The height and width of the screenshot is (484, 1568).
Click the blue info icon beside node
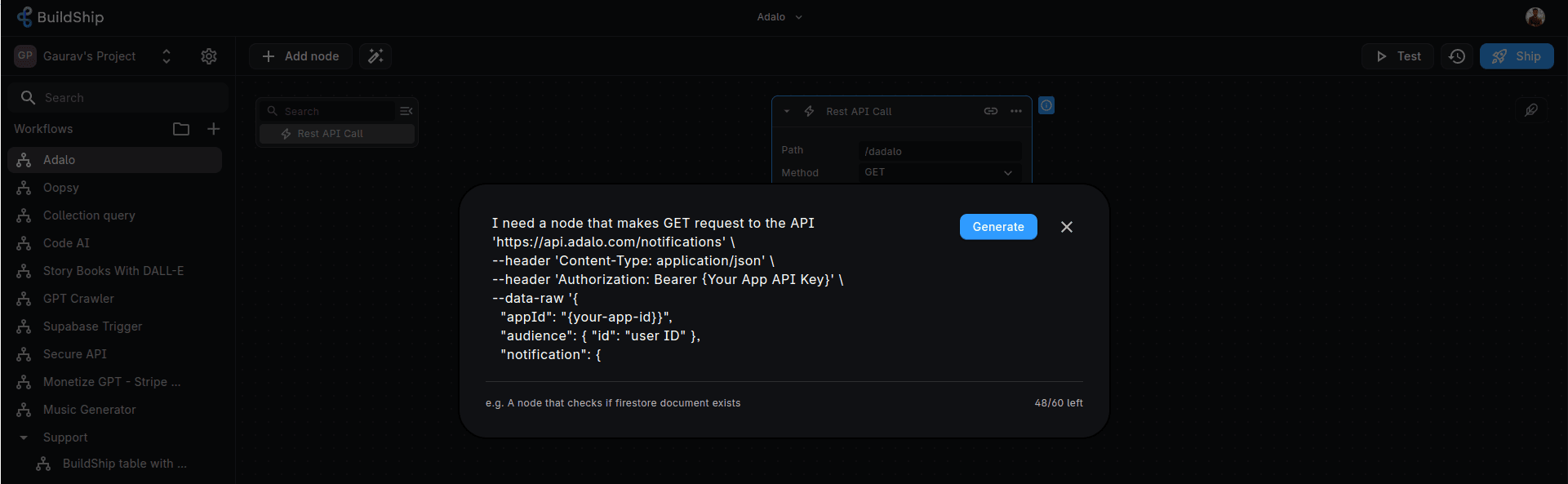(x=1046, y=105)
